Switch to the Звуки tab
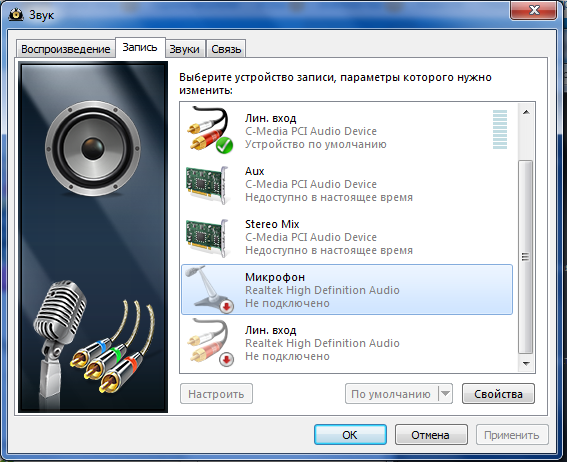Screen dimensions: 567x462 click(x=184, y=49)
